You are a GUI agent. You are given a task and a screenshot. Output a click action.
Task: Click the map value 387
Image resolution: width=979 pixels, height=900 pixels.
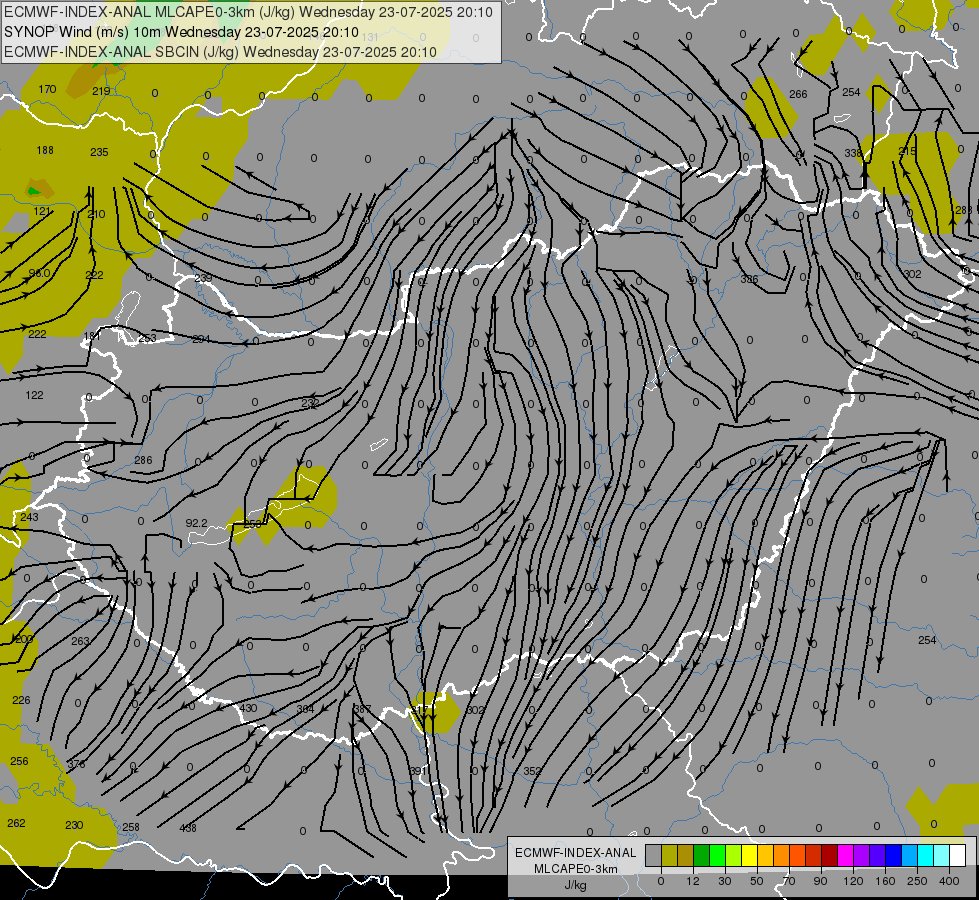[x=362, y=710]
